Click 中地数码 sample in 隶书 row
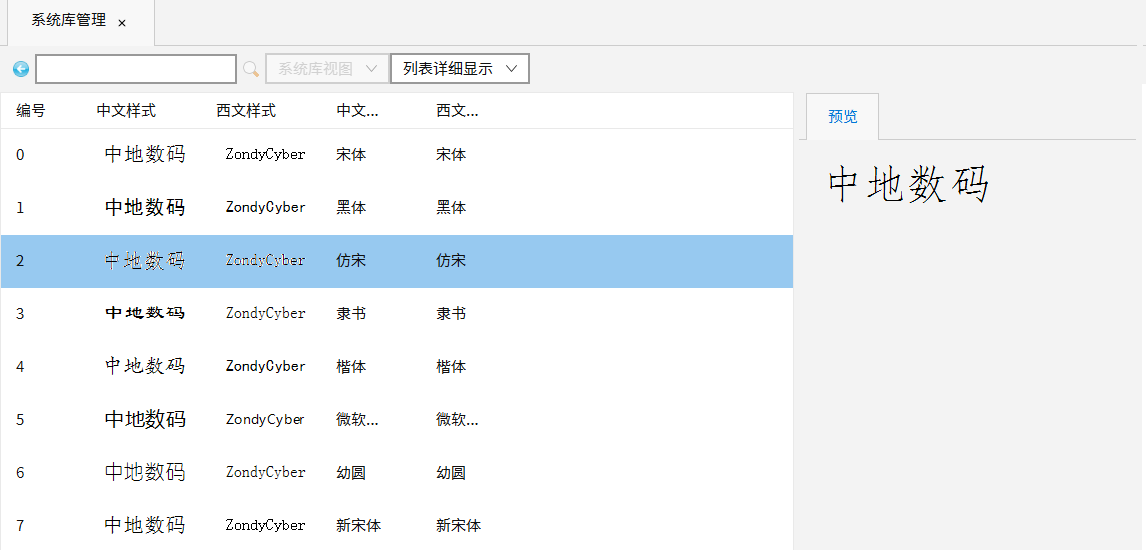1146x550 pixels. (145, 313)
